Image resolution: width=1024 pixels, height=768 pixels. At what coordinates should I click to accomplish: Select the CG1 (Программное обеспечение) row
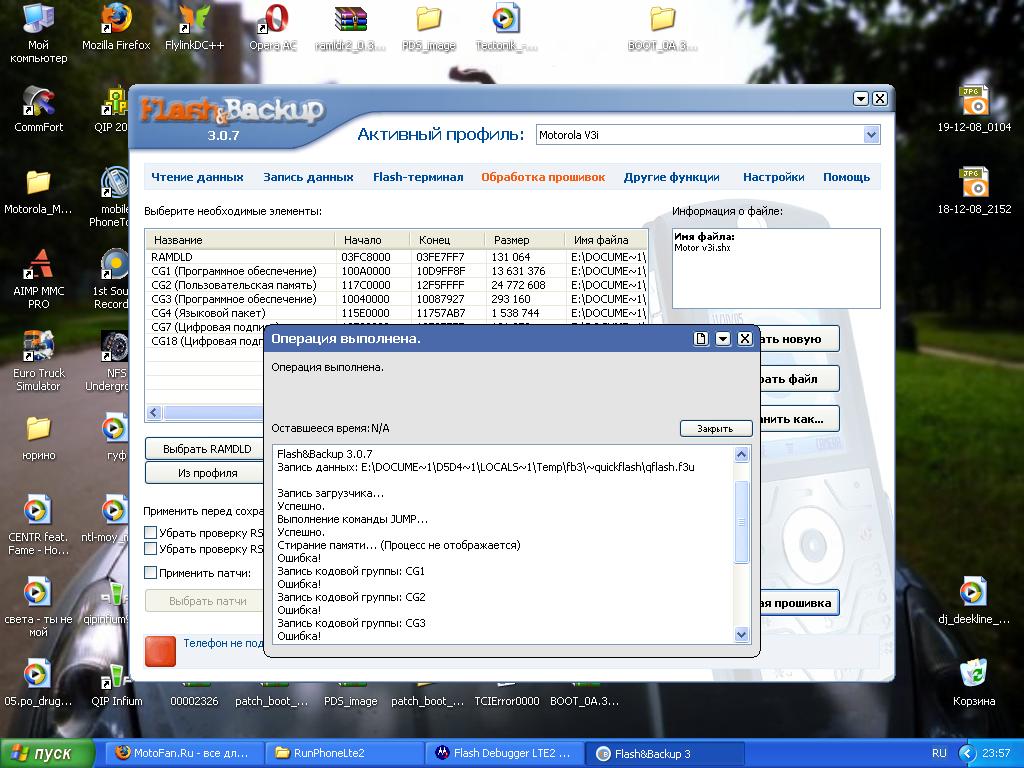click(x=396, y=271)
